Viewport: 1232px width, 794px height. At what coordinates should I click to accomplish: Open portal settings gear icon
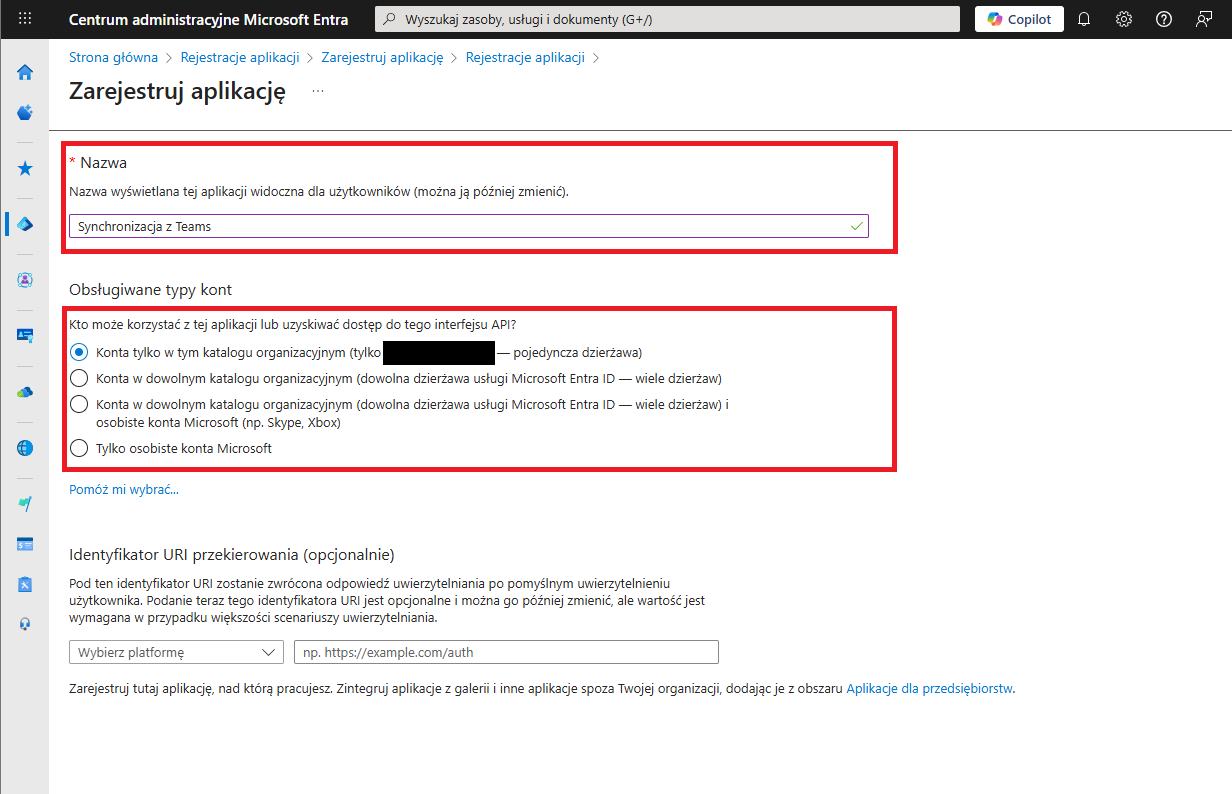(1124, 19)
